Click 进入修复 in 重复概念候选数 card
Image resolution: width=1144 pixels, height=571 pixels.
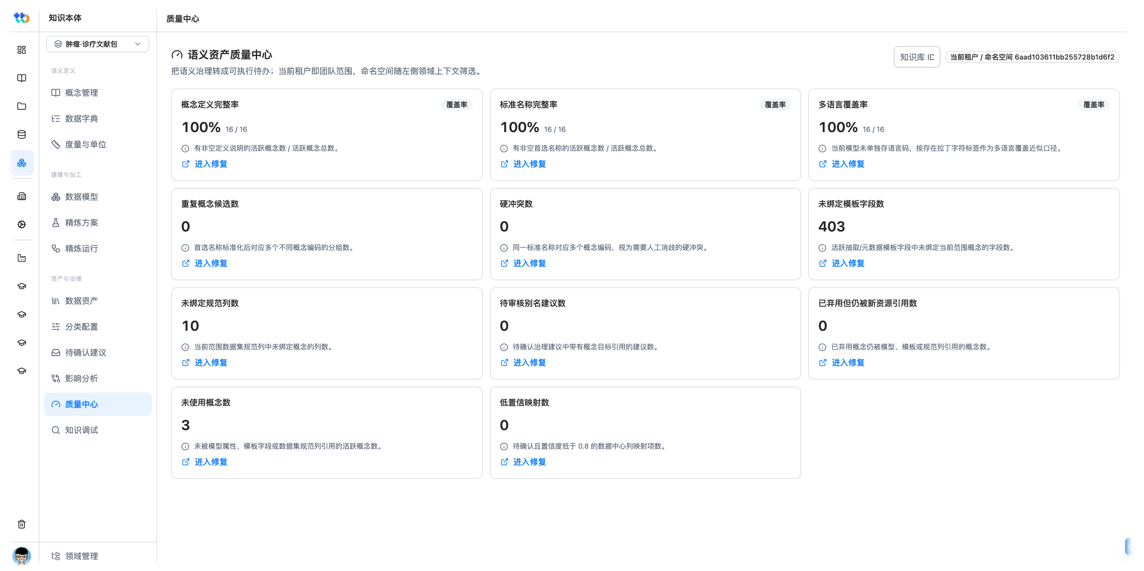tap(205, 263)
